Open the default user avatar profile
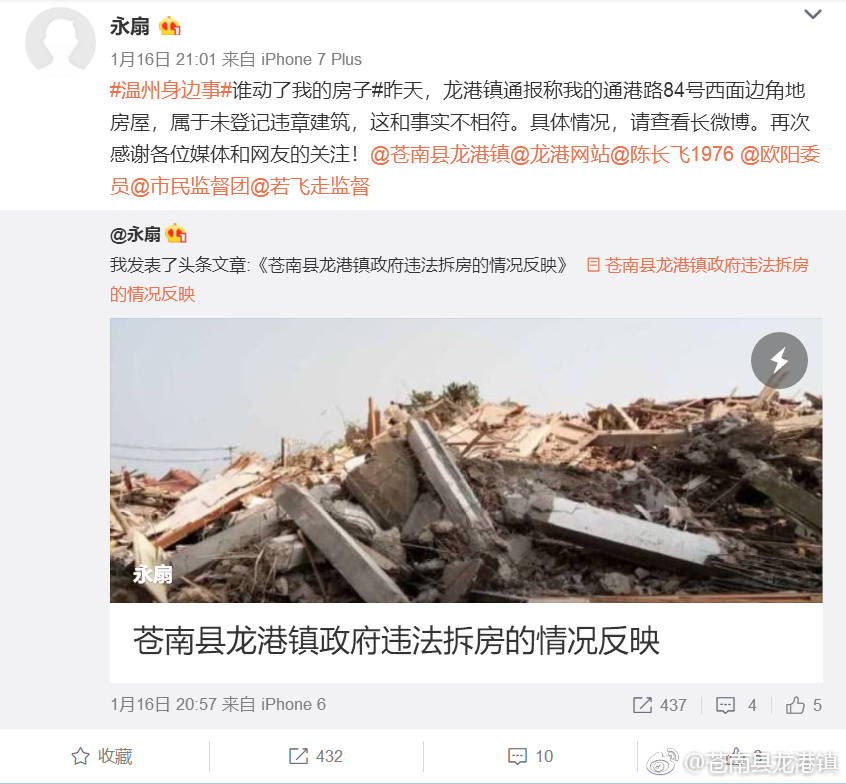Image resolution: width=846 pixels, height=784 pixels. tap(60, 41)
